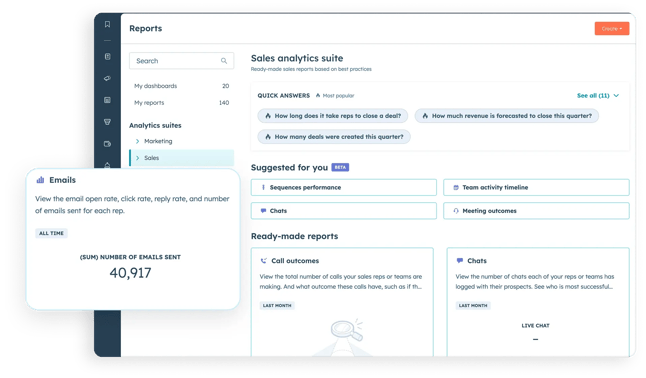This screenshot has height=378, width=646.
Task: Open the wallet commerce sidebar icon
Action: click(107, 144)
